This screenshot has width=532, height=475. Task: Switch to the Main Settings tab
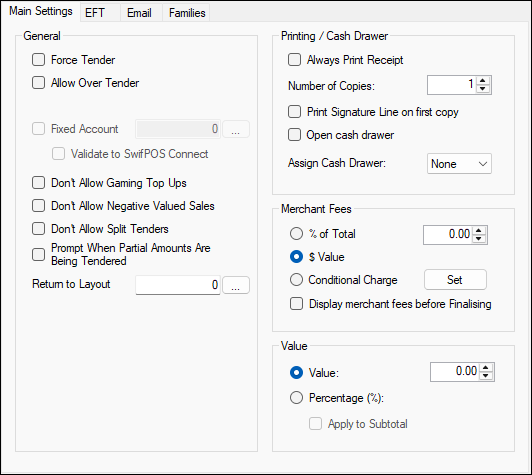click(x=41, y=11)
